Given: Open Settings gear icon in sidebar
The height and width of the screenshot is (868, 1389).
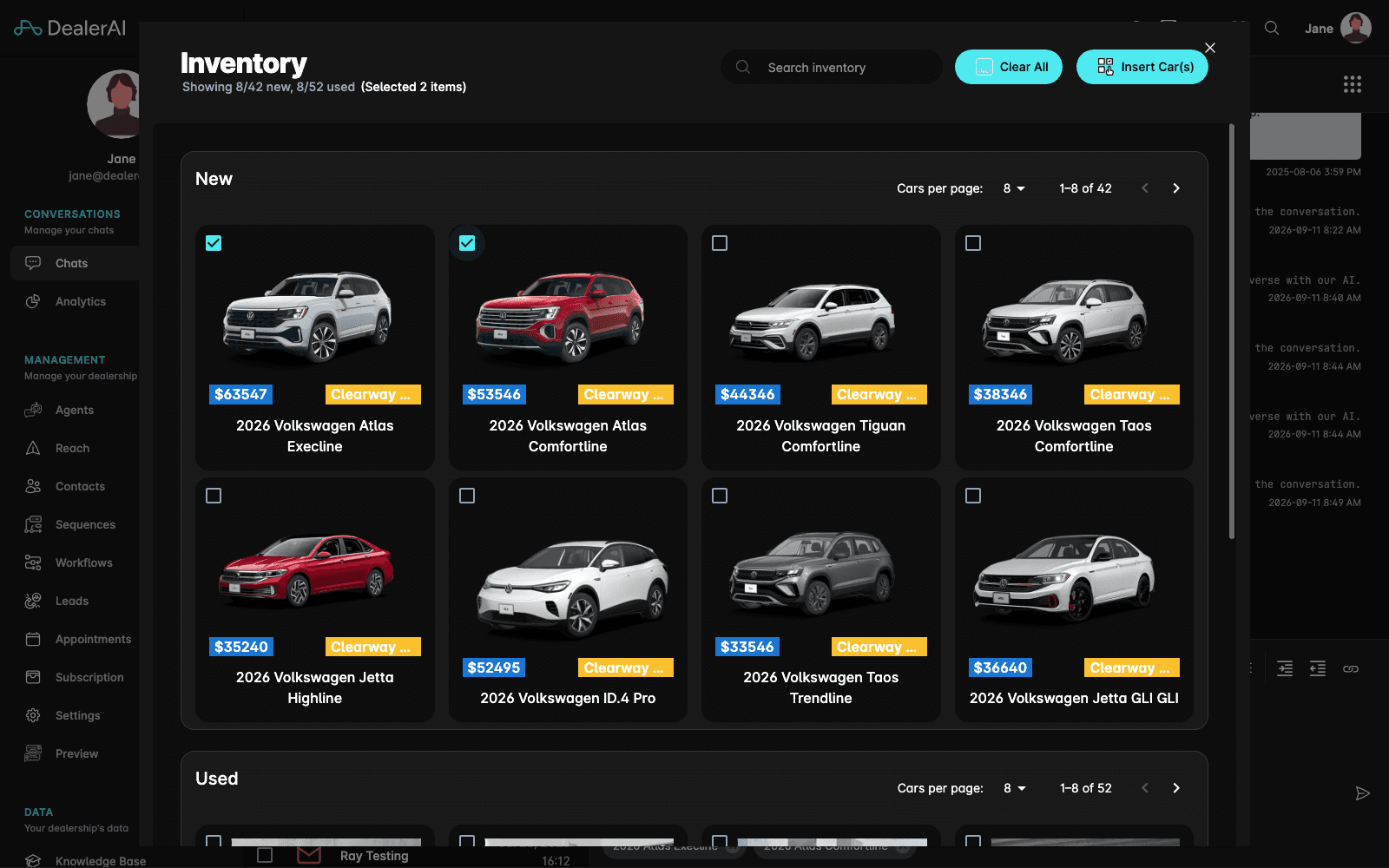Looking at the screenshot, I should click(x=33, y=715).
